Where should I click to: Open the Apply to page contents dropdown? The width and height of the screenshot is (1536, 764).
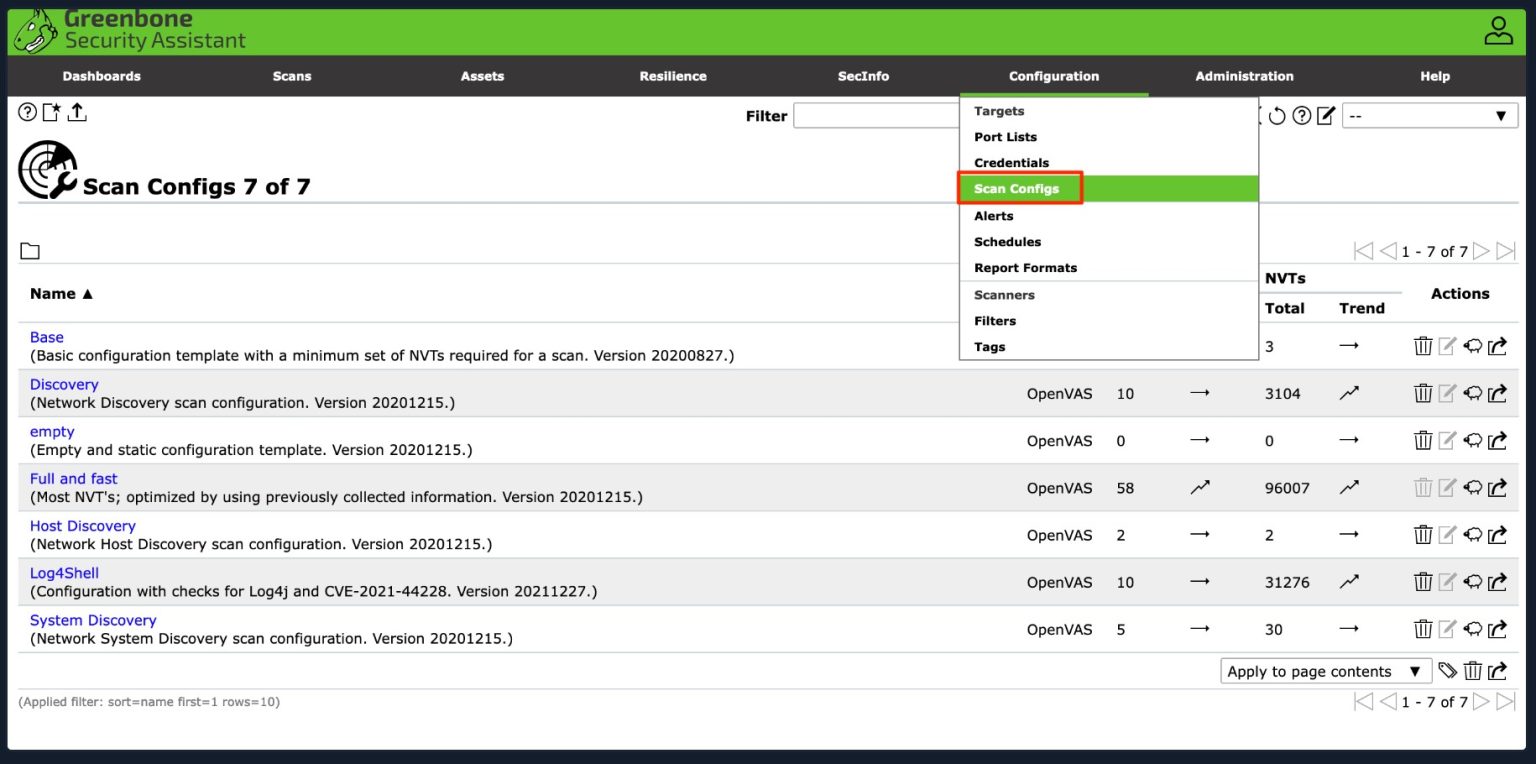1325,671
